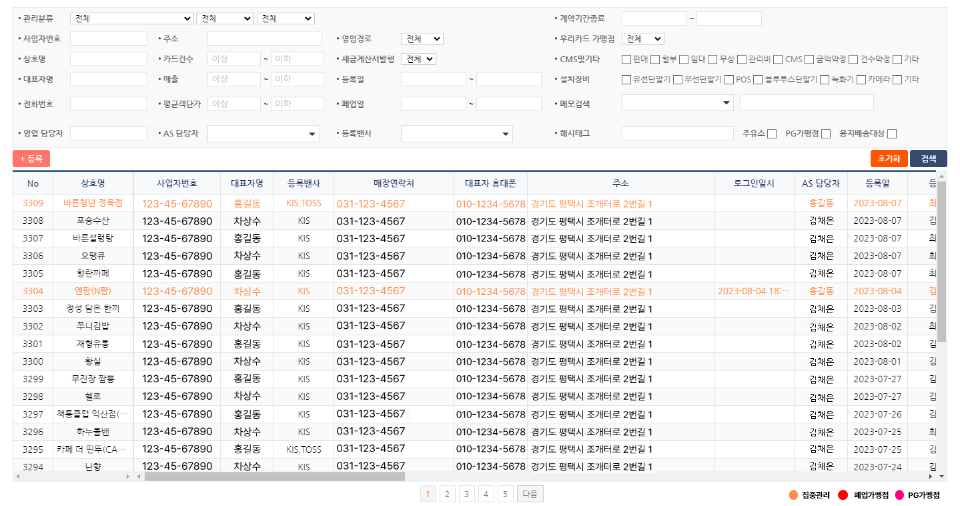Screen dimensions: 960x506
Task: Go to page 4
Action: (x=486, y=494)
